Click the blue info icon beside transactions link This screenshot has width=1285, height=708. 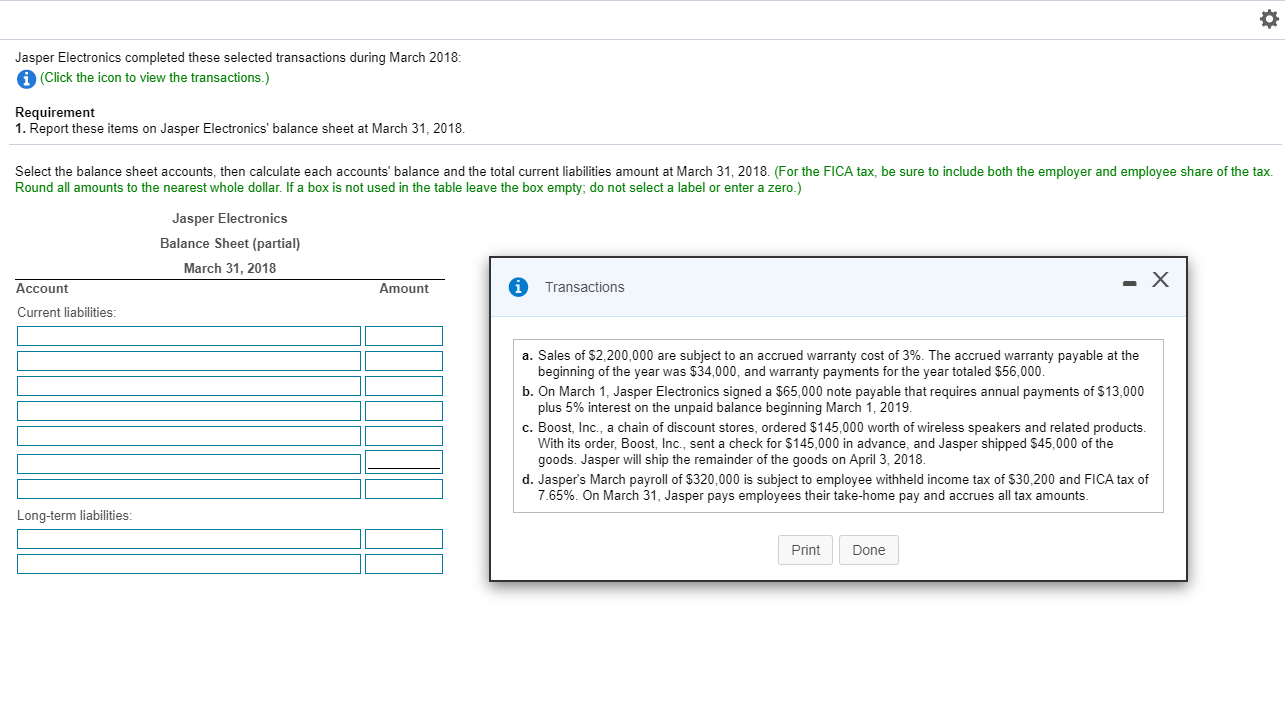pos(26,78)
